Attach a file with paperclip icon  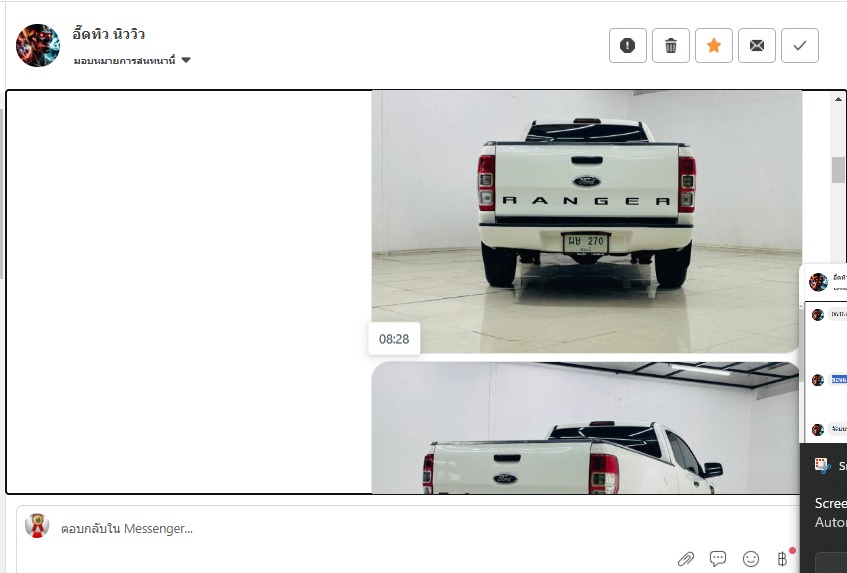pos(685,559)
